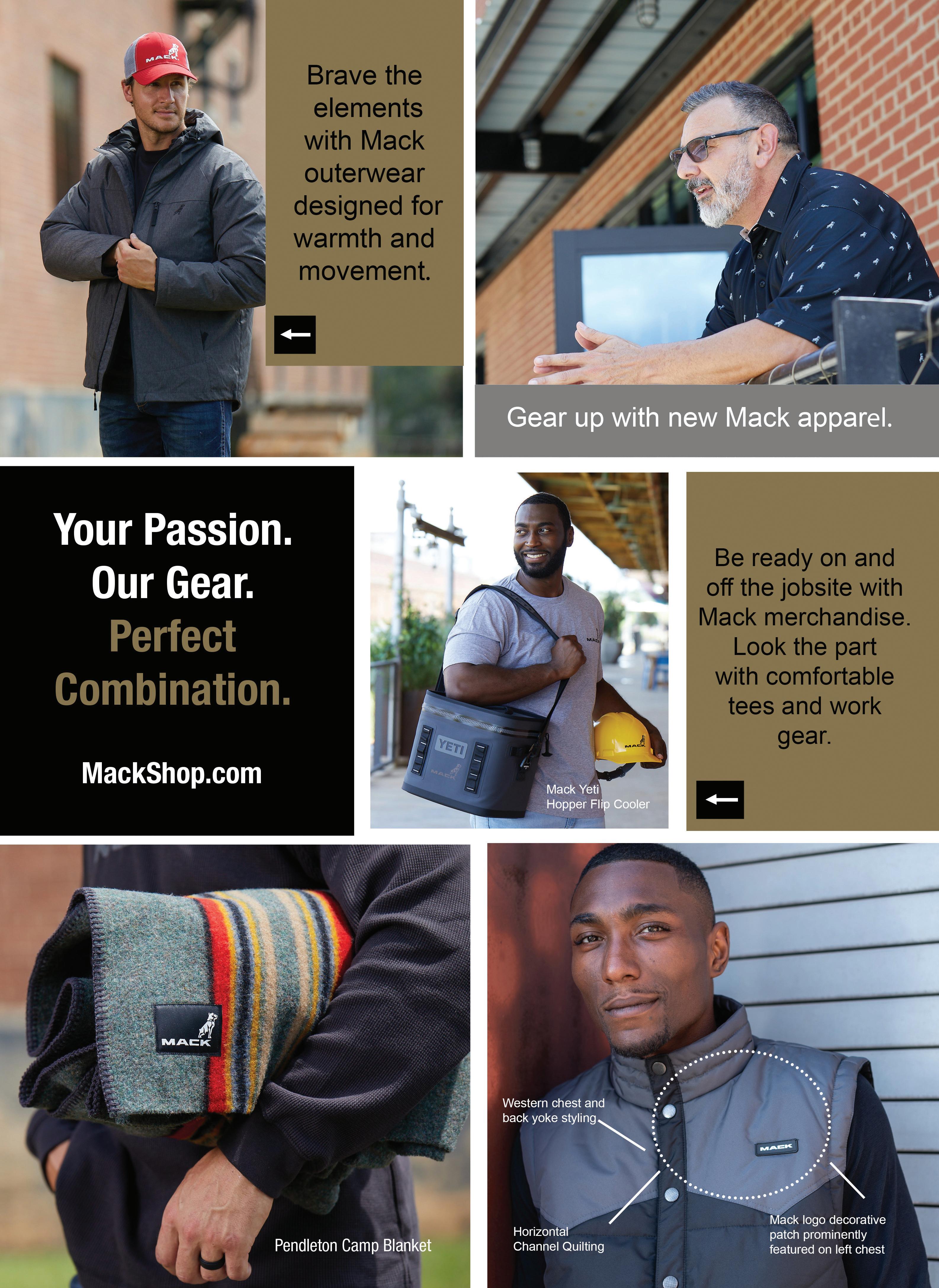Image resolution: width=939 pixels, height=1288 pixels.
Task: Open the MackShop.com link
Action: 172,774
